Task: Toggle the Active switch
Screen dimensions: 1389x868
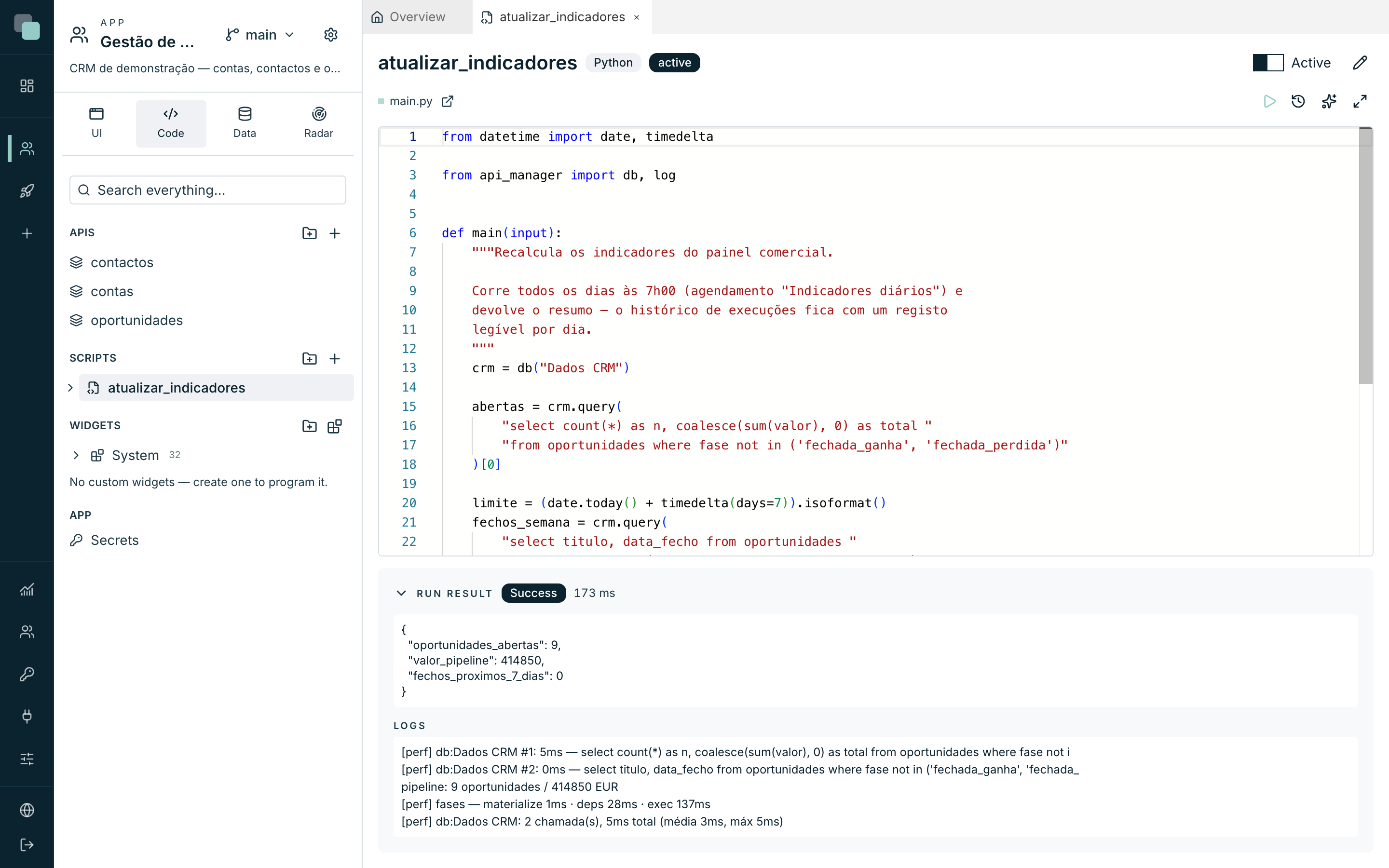Action: [1268, 63]
